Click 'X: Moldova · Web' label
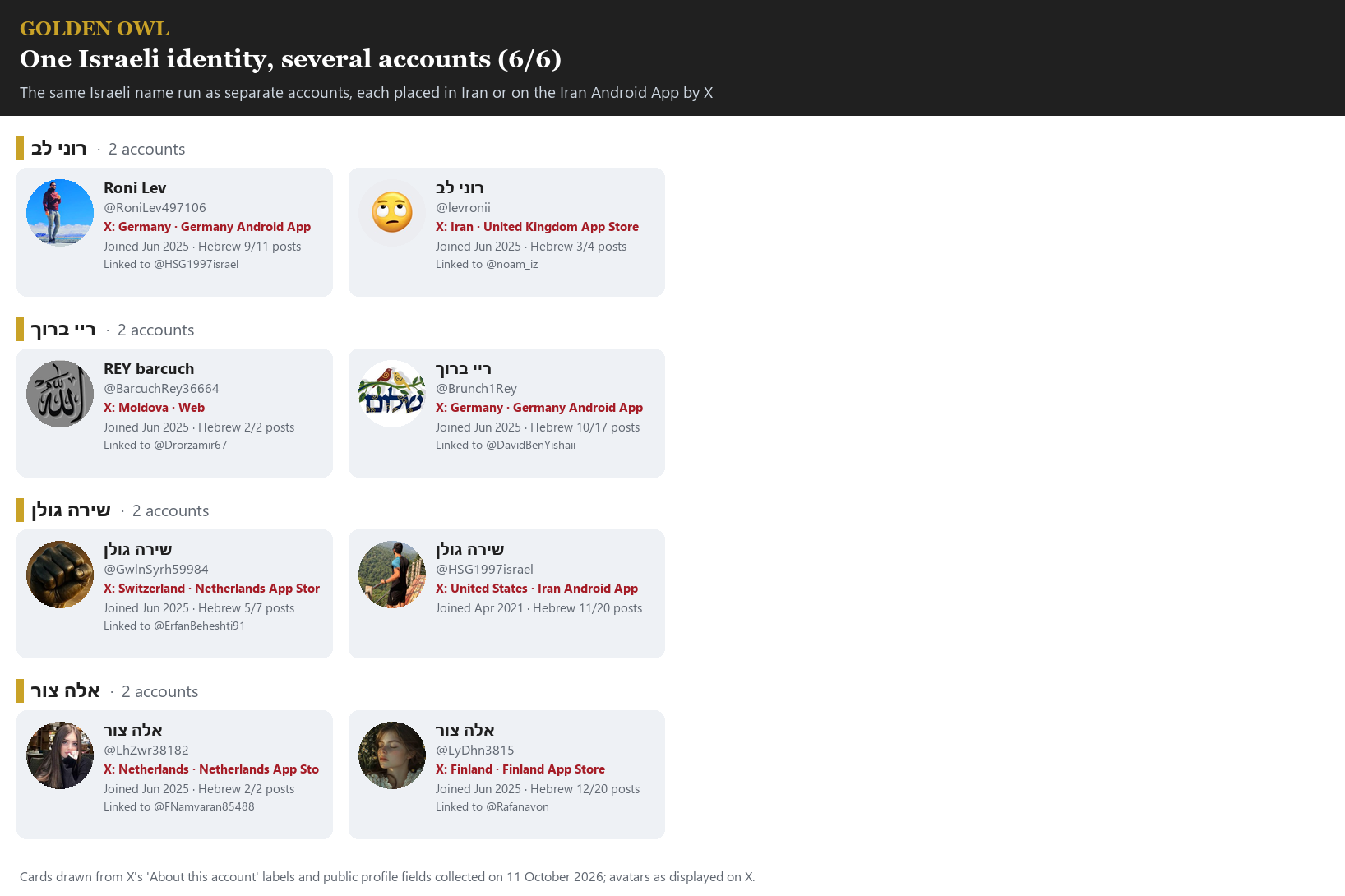 pos(154,408)
